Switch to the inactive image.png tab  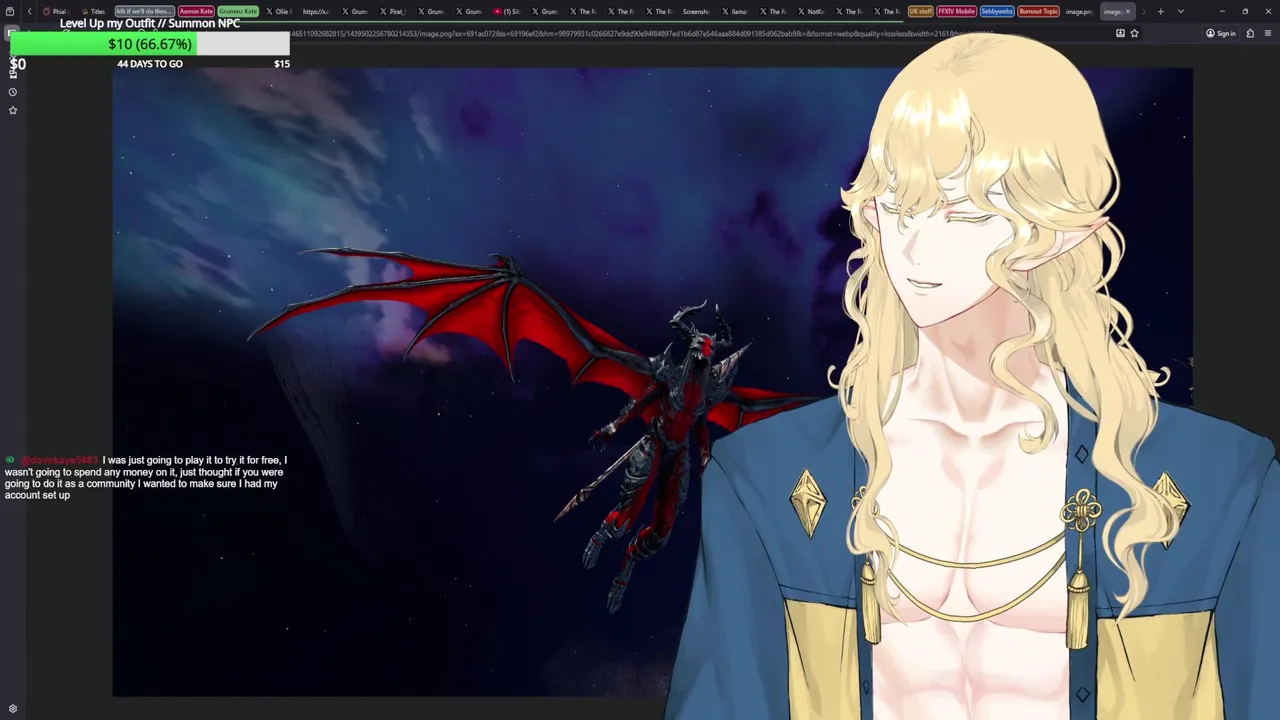tap(1079, 11)
